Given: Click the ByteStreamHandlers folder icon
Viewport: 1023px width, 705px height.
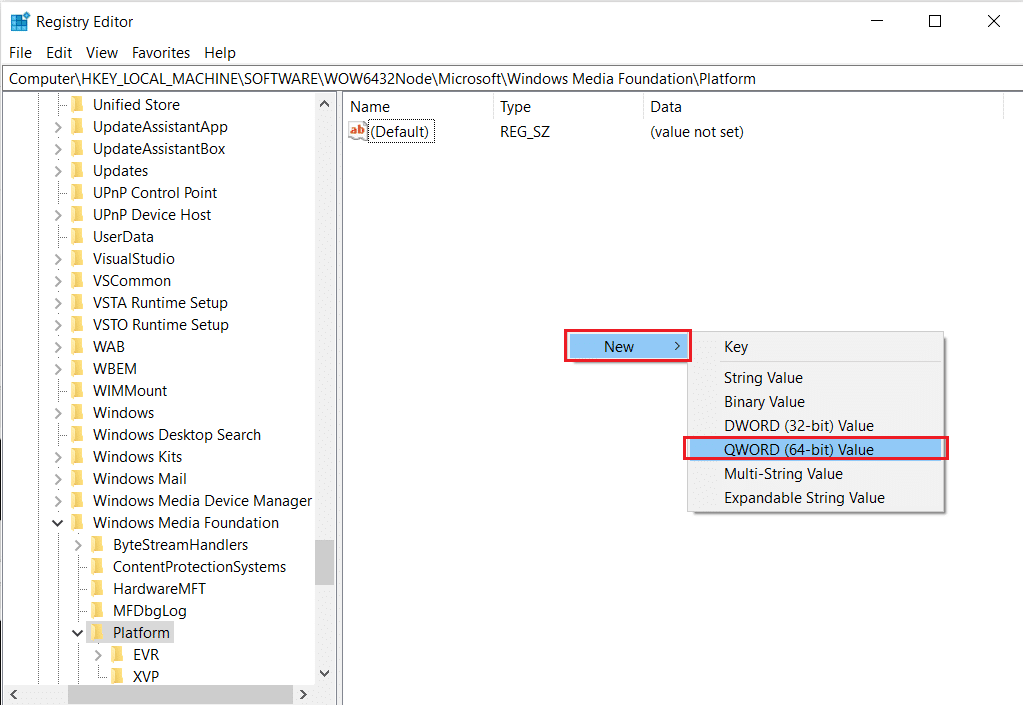Looking at the screenshot, I should pyautogui.click(x=97, y=545).
